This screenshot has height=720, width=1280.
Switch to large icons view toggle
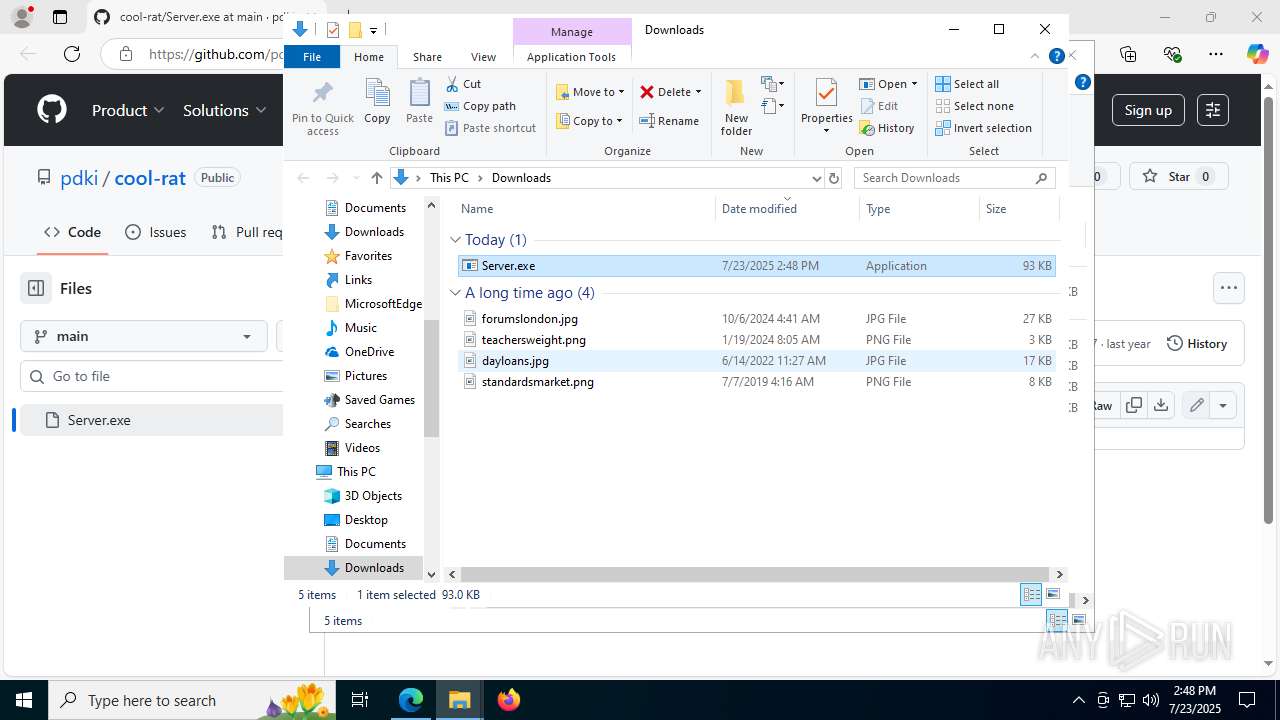click(x=1053, y=595)
